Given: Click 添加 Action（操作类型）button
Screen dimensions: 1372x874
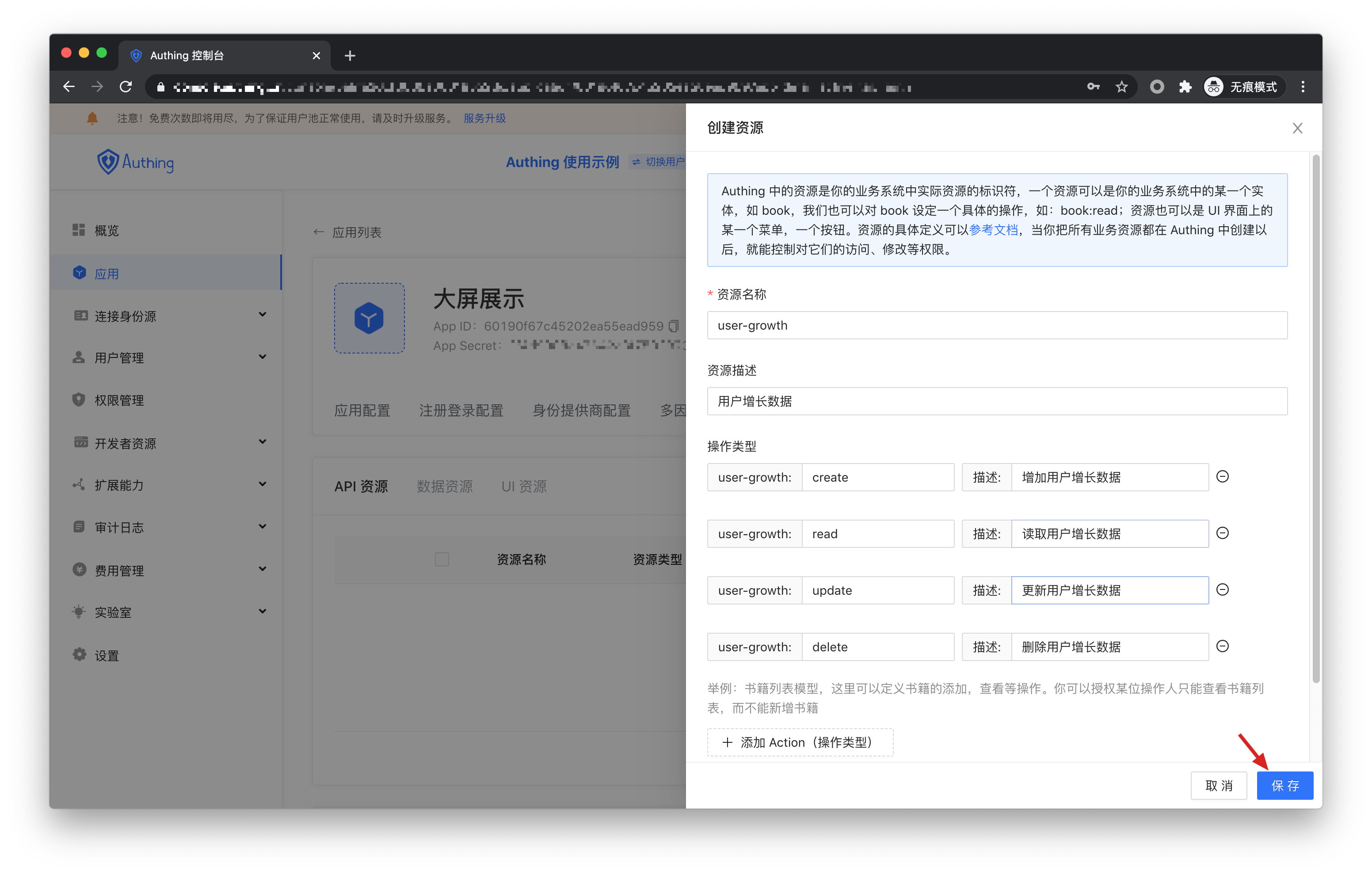Looking at the screenshot, I should [x=800, y=742].
